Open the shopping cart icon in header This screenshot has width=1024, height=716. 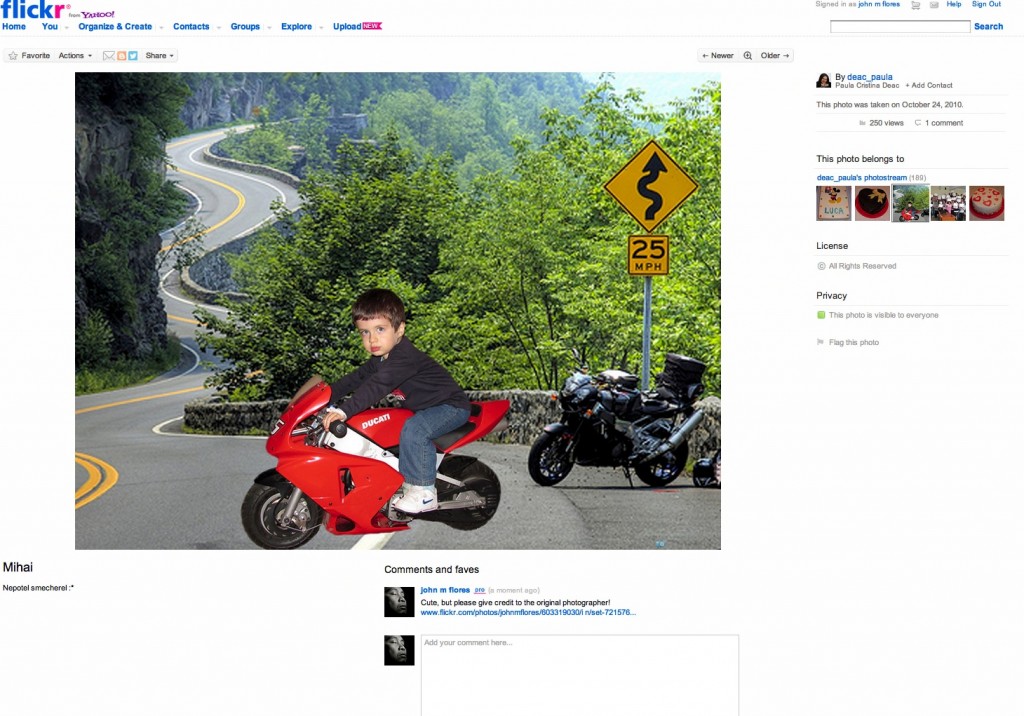(x=915, y=5)
